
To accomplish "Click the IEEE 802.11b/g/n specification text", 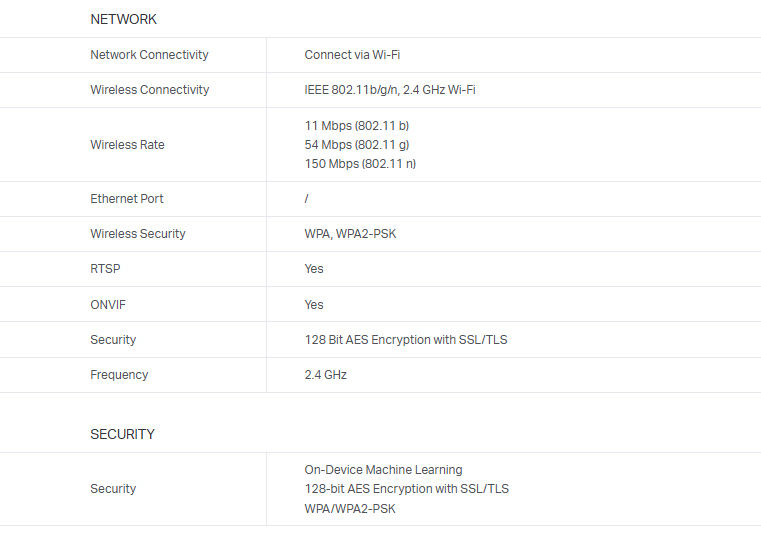I will click(389, 90).
